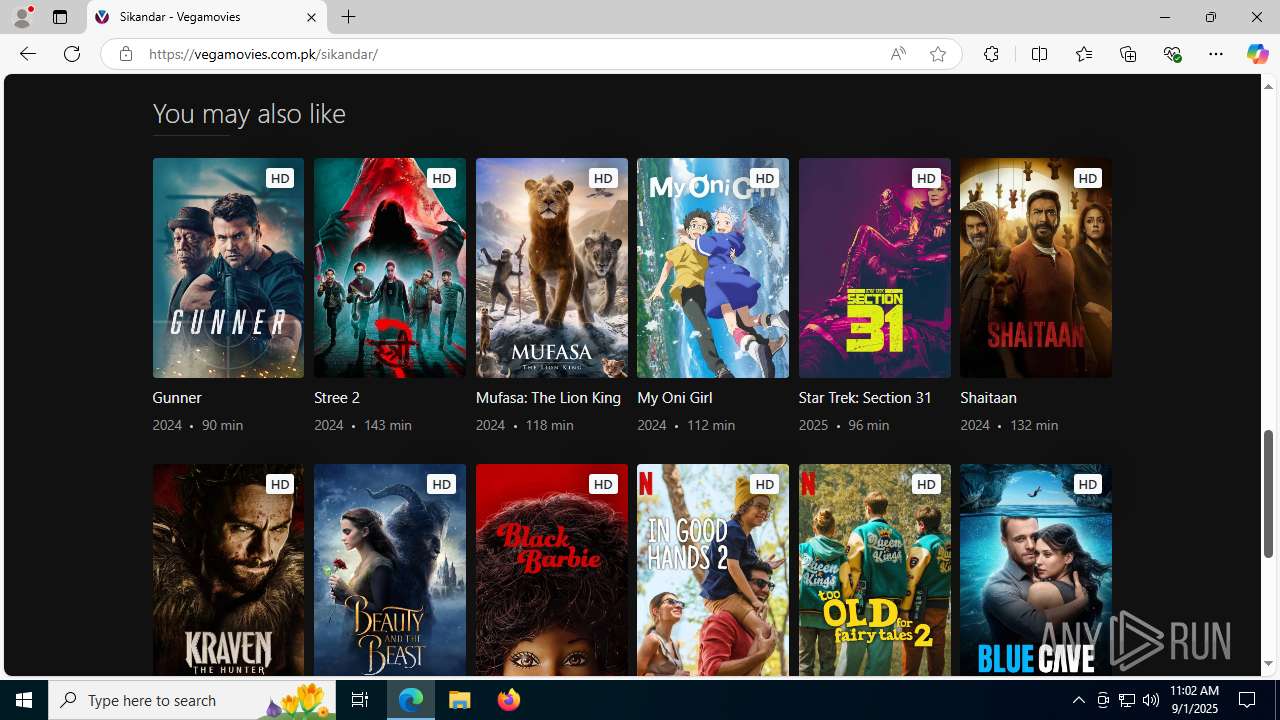Toggle split screen view
The height and width of the screenshot is (720, 1280).
coord(1039,54)
